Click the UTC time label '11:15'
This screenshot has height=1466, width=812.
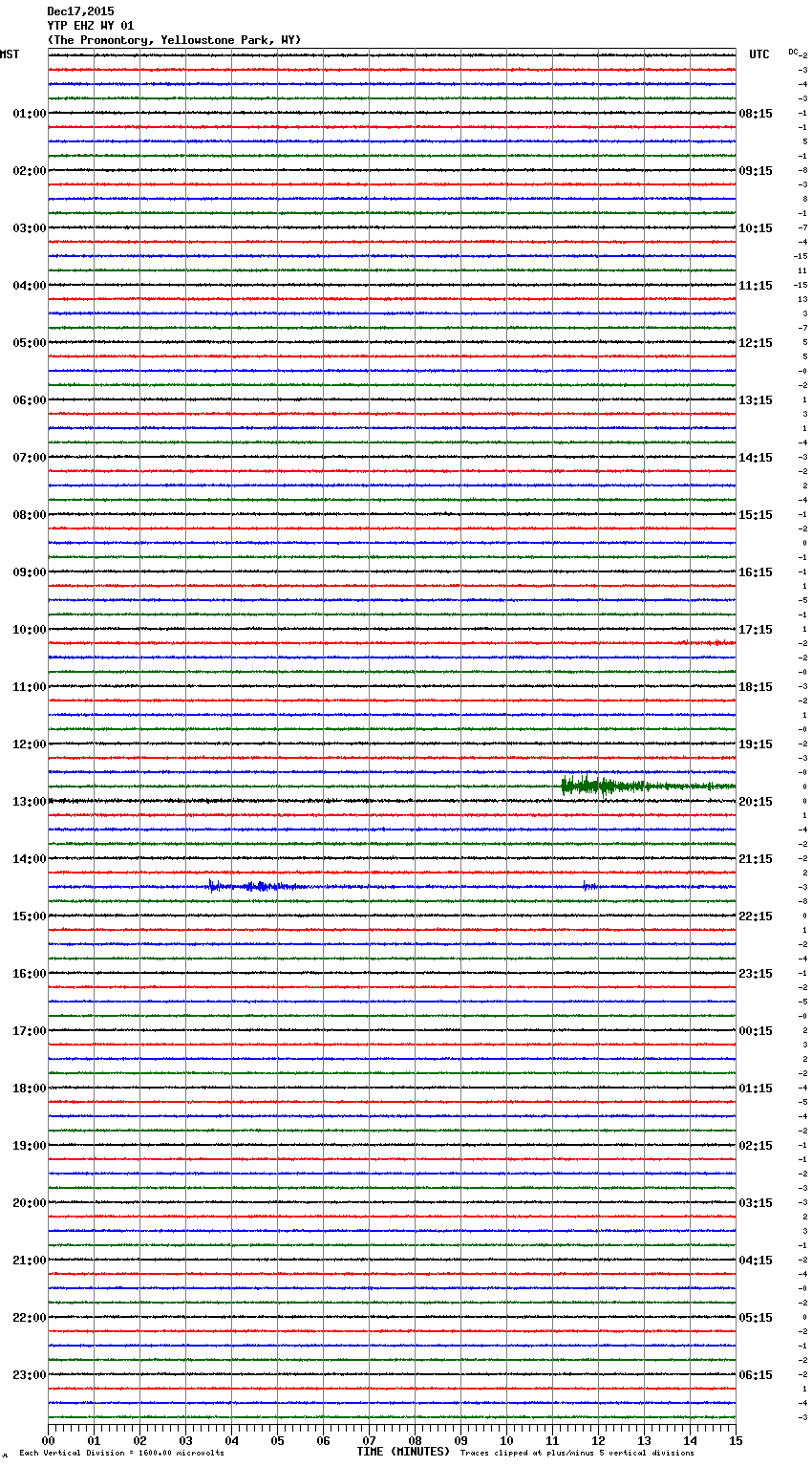click(756, 286)
